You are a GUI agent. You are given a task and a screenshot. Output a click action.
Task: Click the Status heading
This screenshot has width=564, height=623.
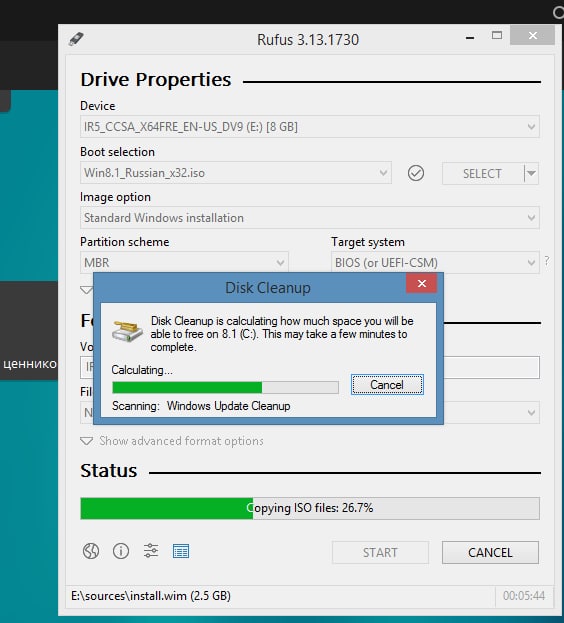pyautogui.click(x=109, y=470)
